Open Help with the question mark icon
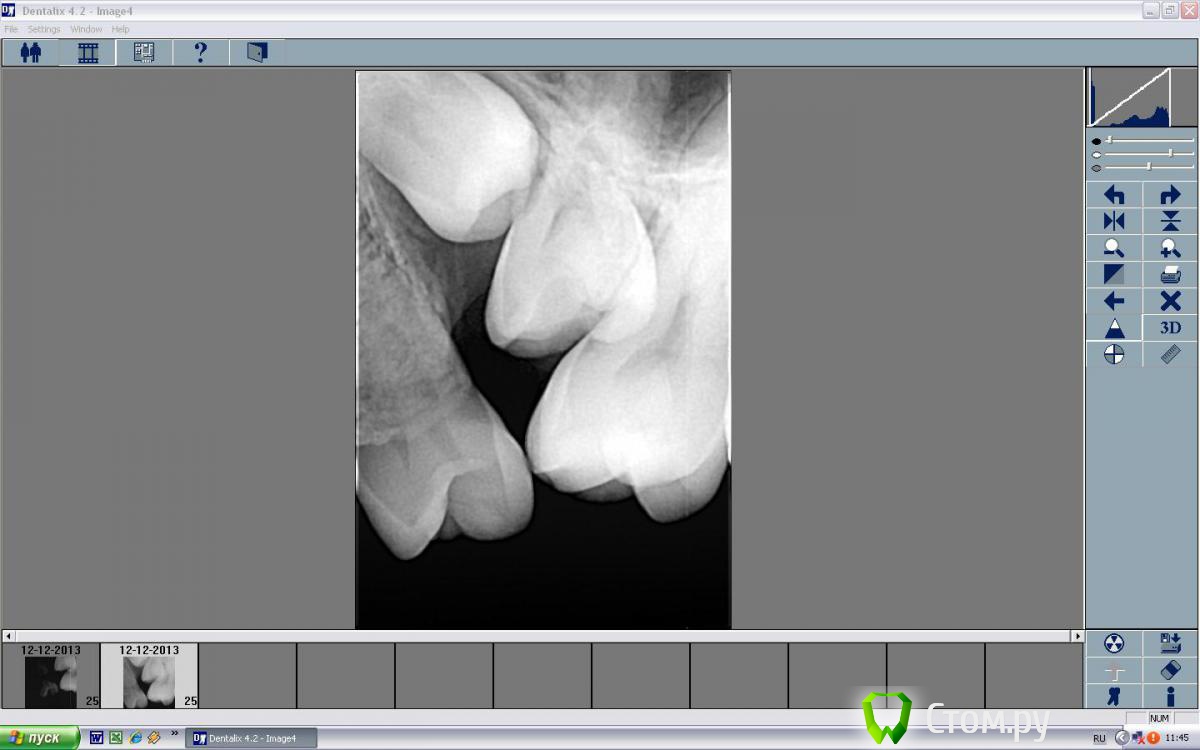Viewport: 1200px width, 750px height. (x=200, y=51)
